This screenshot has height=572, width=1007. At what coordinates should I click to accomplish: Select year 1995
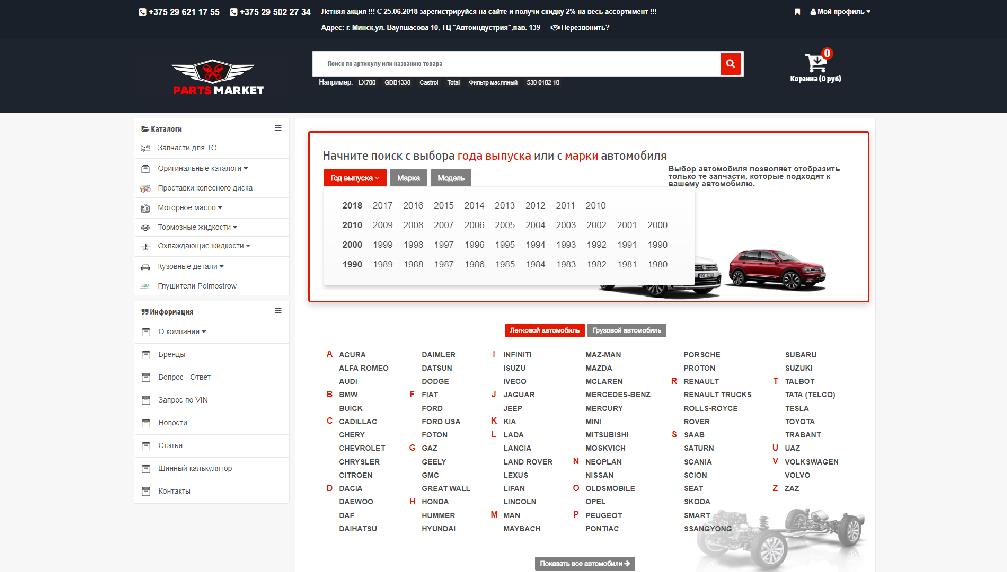(505, 245)
